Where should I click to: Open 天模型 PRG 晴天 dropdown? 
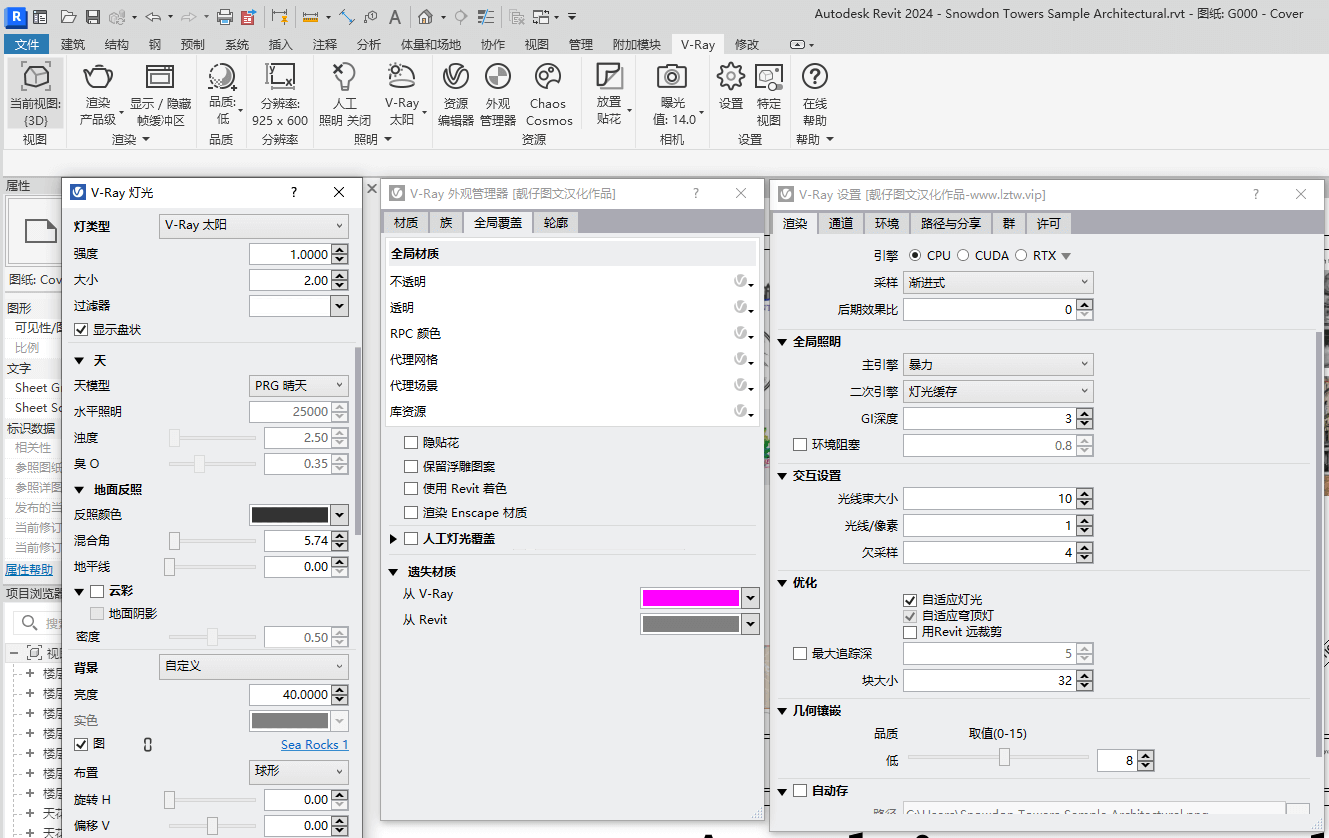pos(299,385)
